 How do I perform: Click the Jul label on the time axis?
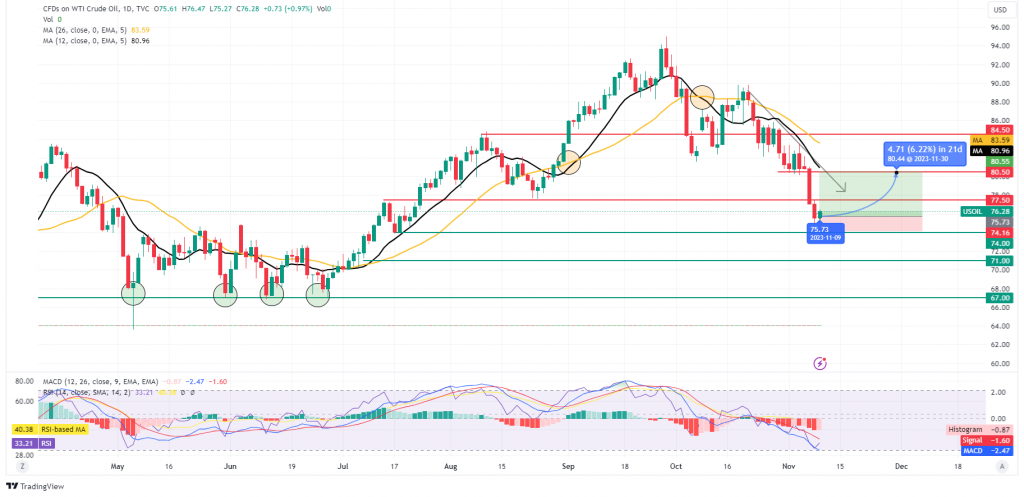[x=344, y=467]
